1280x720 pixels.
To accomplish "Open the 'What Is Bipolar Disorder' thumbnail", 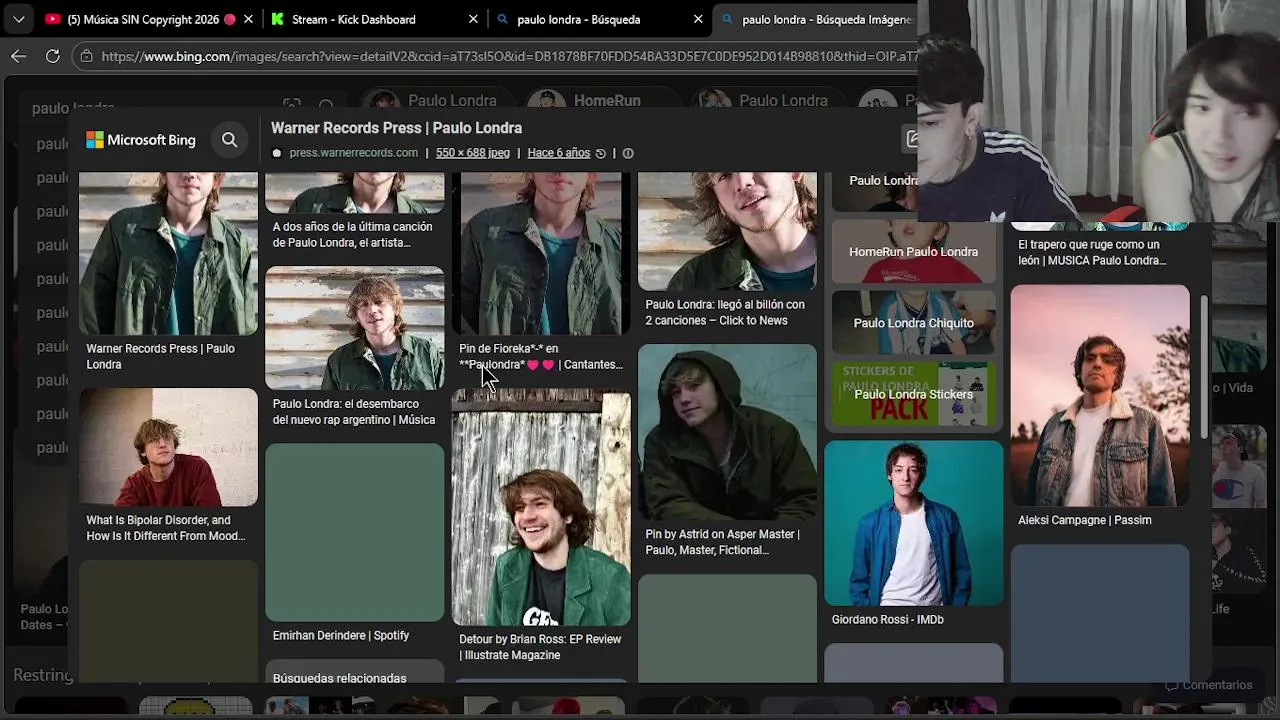I will point(168,447).
